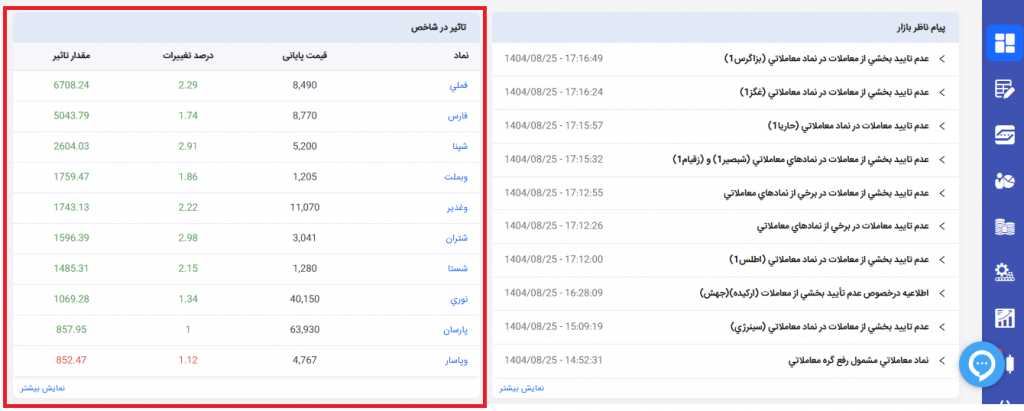Open the gear and factory sidebar icon
The image size is (1024, 411).
pos(1004,272)
